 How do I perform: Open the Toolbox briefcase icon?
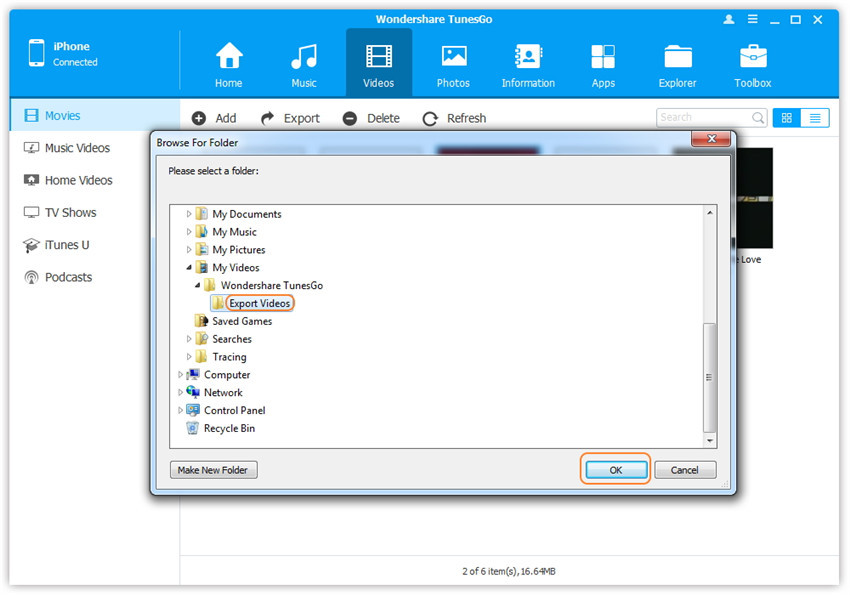click(x=753, y=58)
